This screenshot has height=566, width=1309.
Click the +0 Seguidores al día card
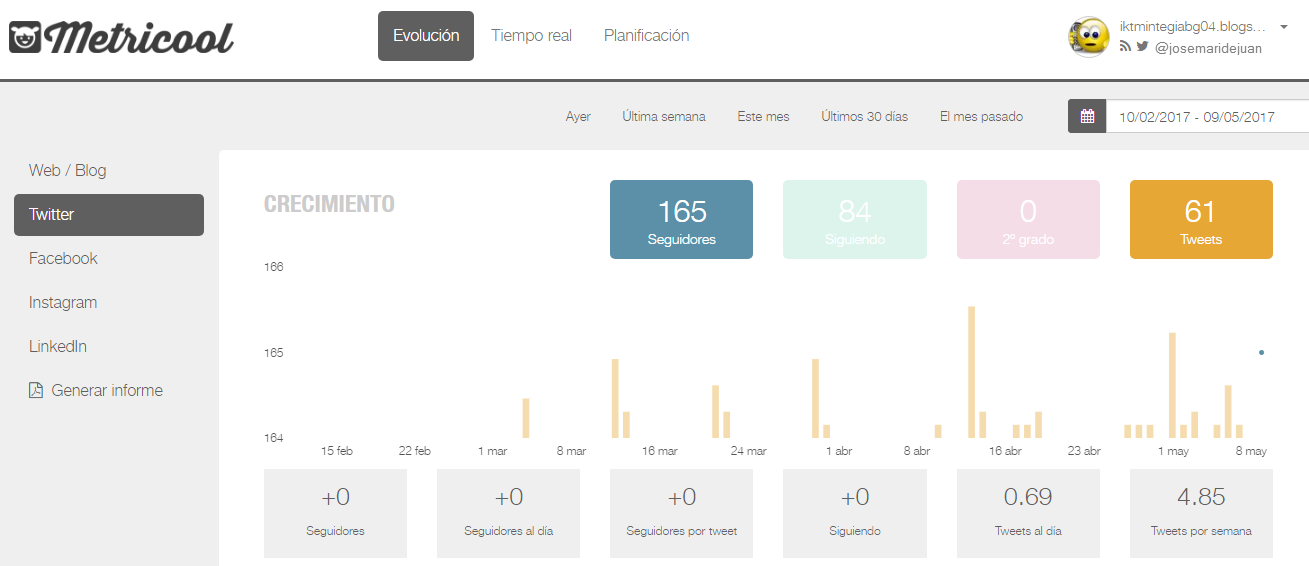point(509,513)
